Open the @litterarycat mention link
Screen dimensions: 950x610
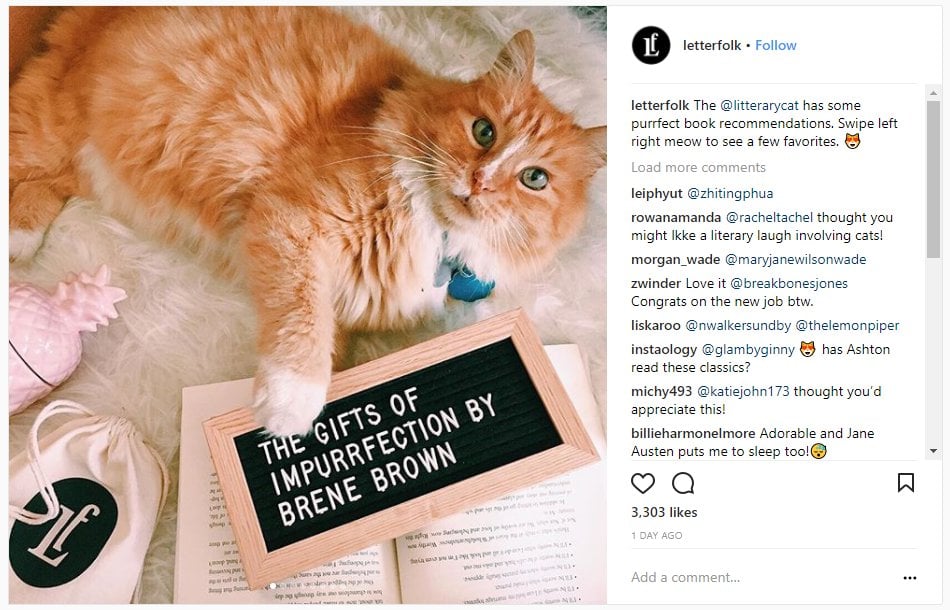[x=759, y=105]
